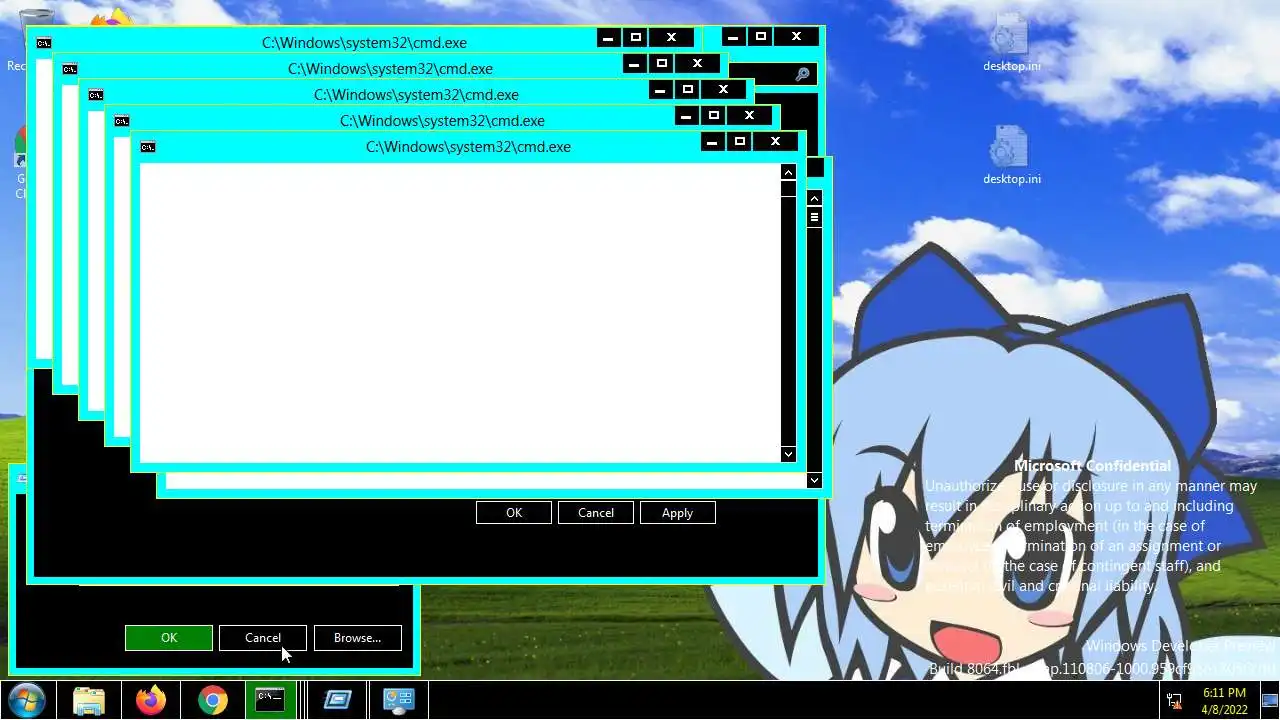1280x720 pixels.
Task: Launch Google Chrome from the taskbar
Action: (212, 700)
